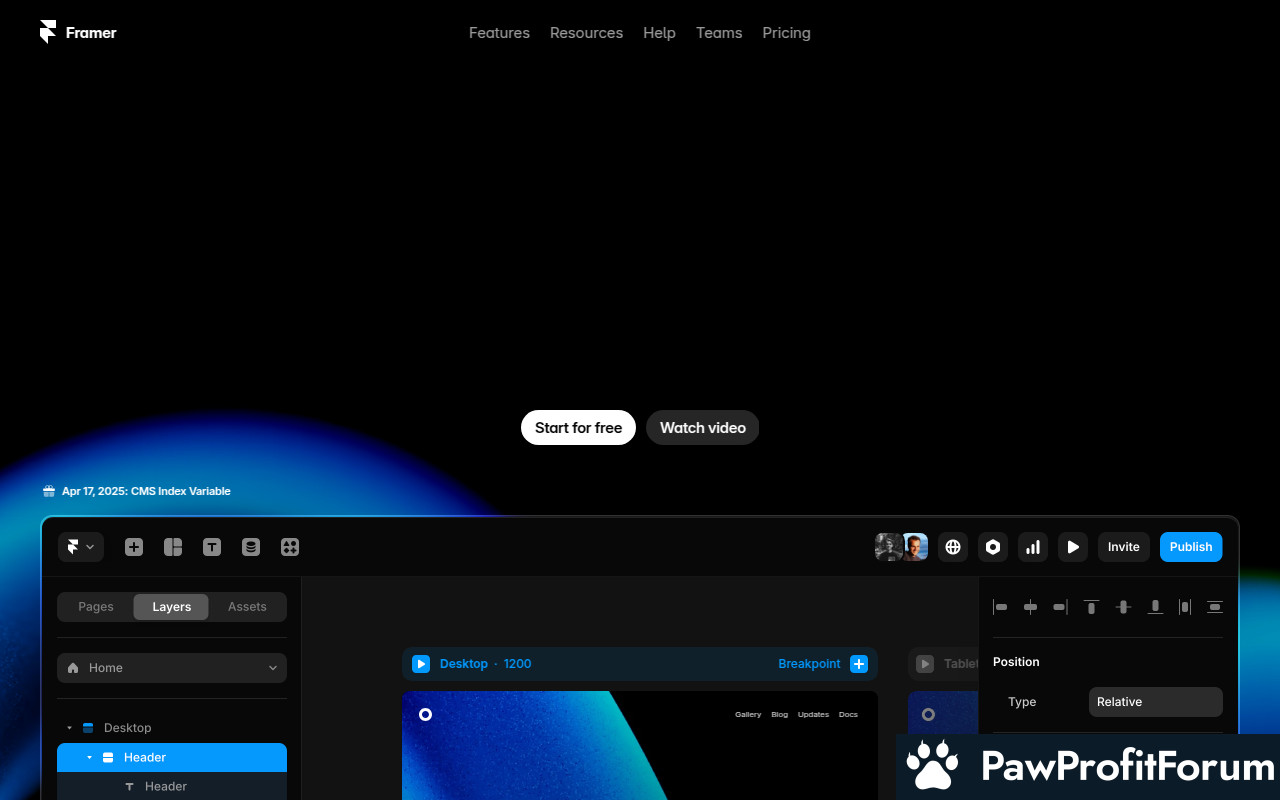
Task: Click the Tablet breakpoint play icon
Action: pyautogui.click(x=925, y=664)
